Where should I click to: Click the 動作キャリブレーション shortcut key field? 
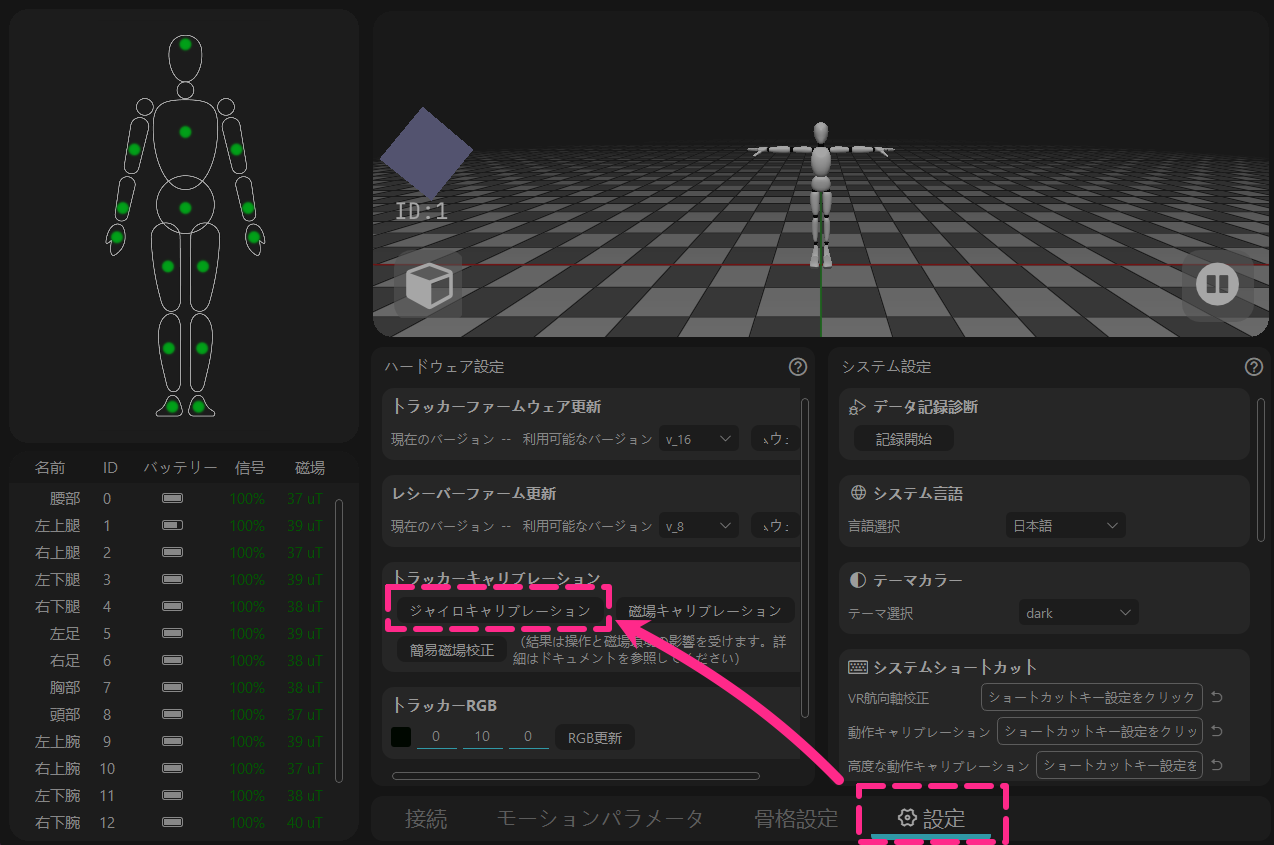[1100, 731]
